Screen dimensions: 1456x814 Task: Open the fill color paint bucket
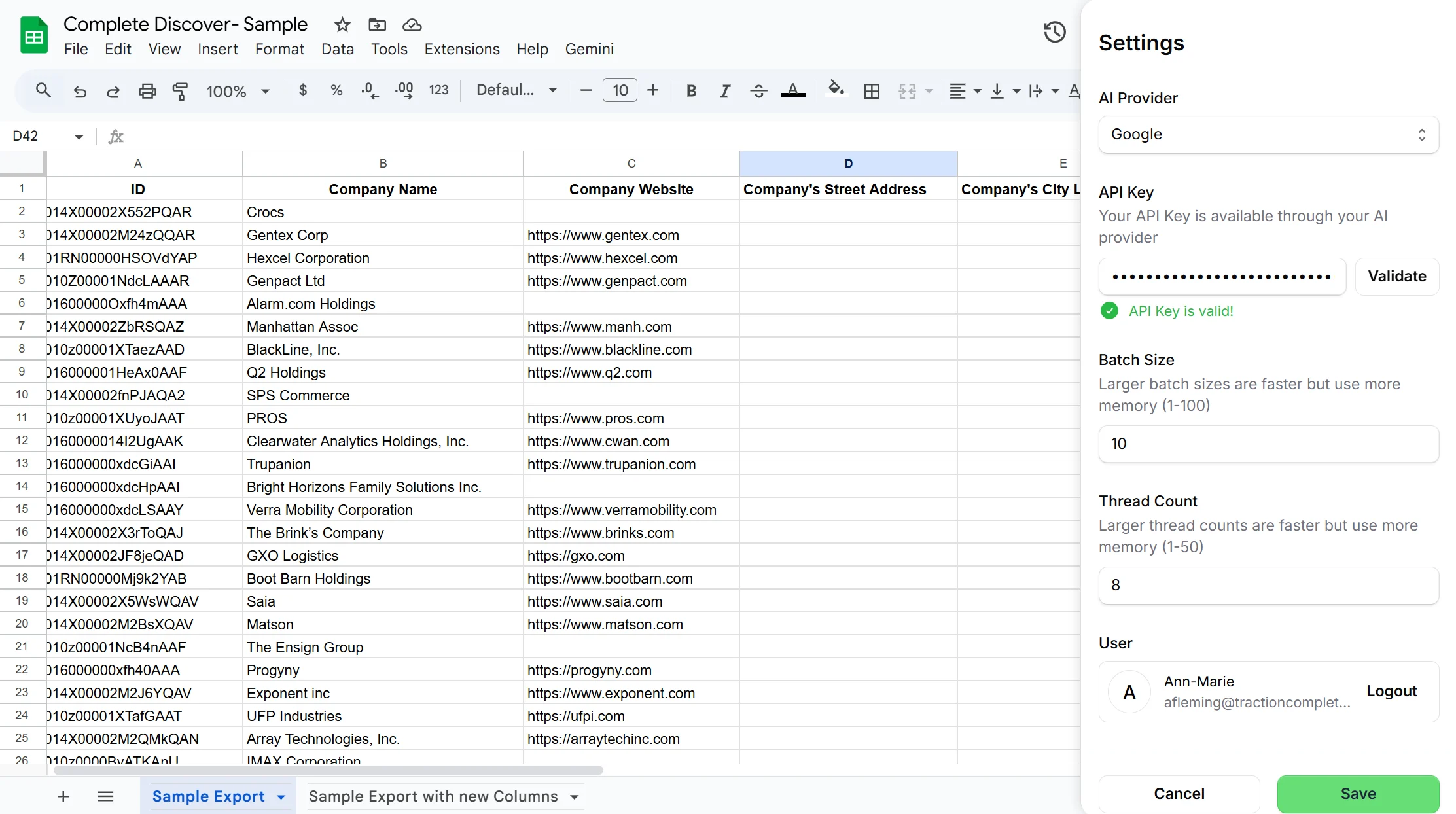(836, 89)
